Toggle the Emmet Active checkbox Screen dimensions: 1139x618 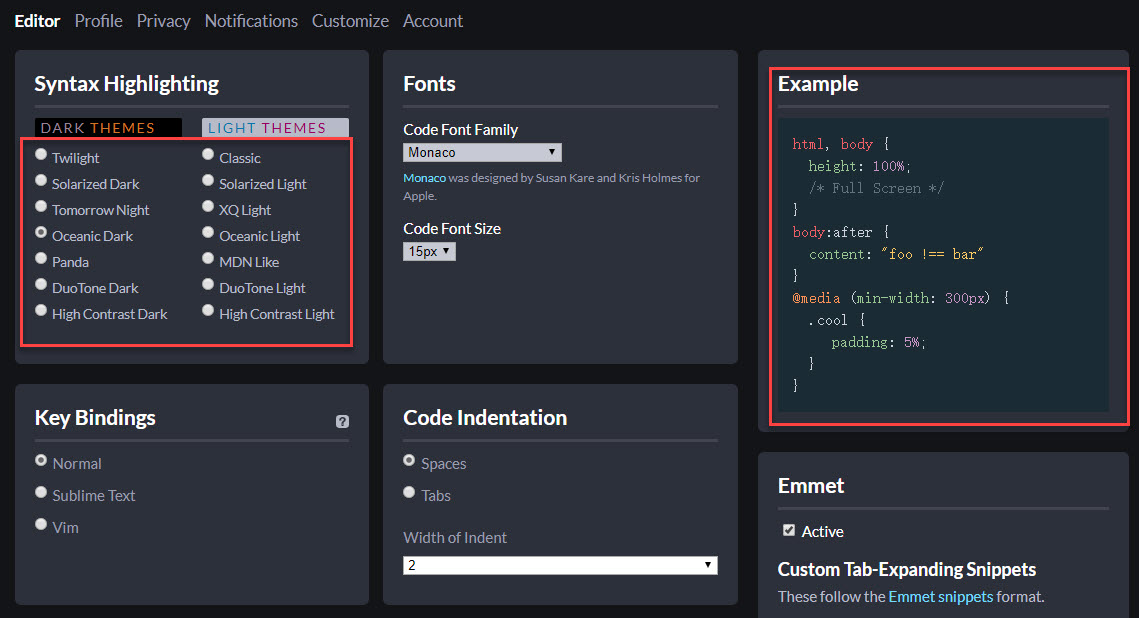click(789, 530)
